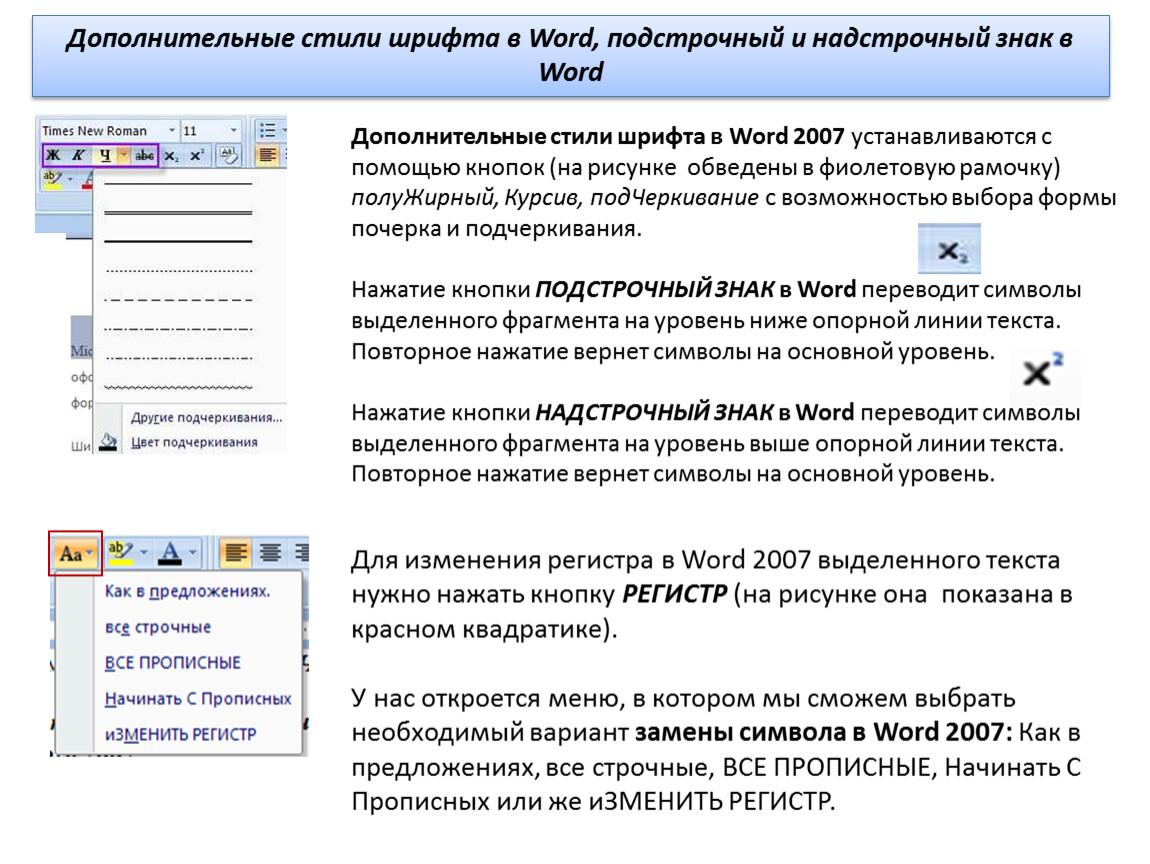Apply strikethrough with the abc button
The width and height of the screenshot is (1150, 864).
pos(144,155)
